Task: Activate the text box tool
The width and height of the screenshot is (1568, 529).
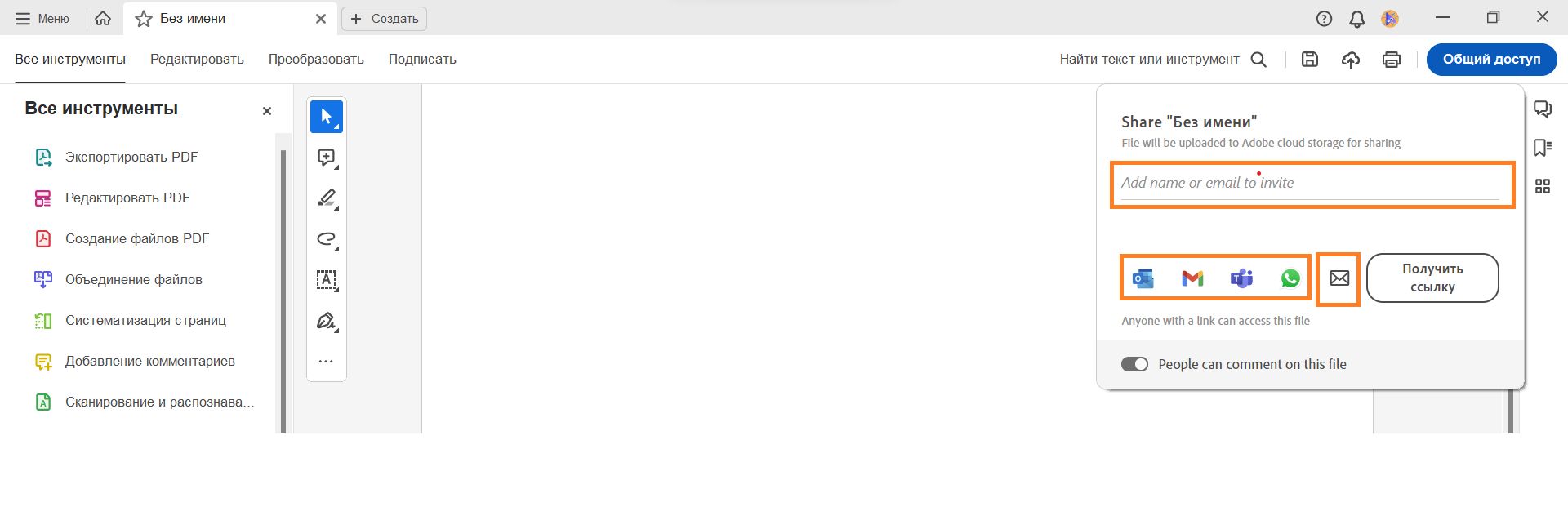Action: click(x=327, y=280)
